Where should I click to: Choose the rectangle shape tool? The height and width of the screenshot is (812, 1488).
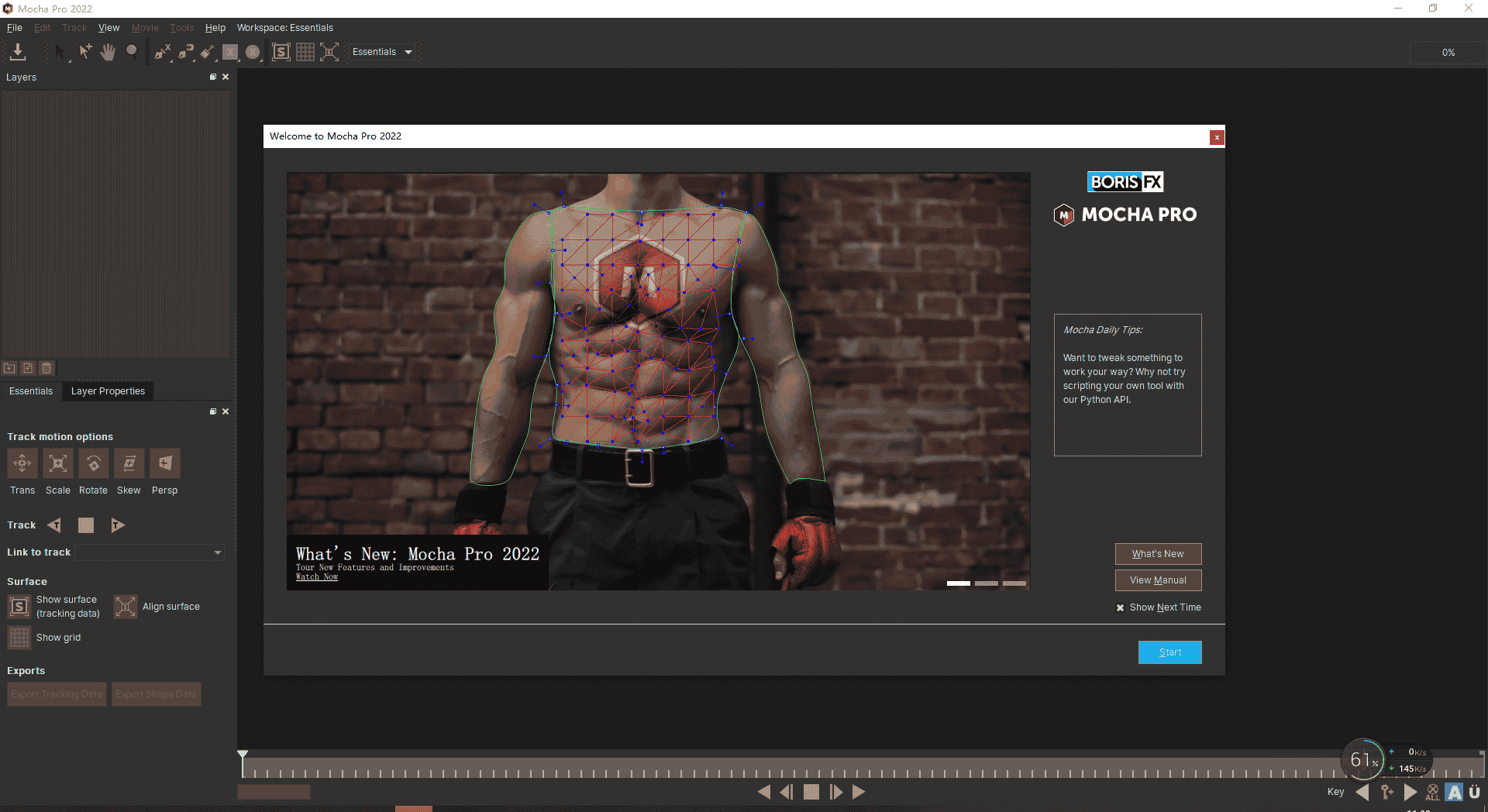pyautogui.click(x=230, y=52)
